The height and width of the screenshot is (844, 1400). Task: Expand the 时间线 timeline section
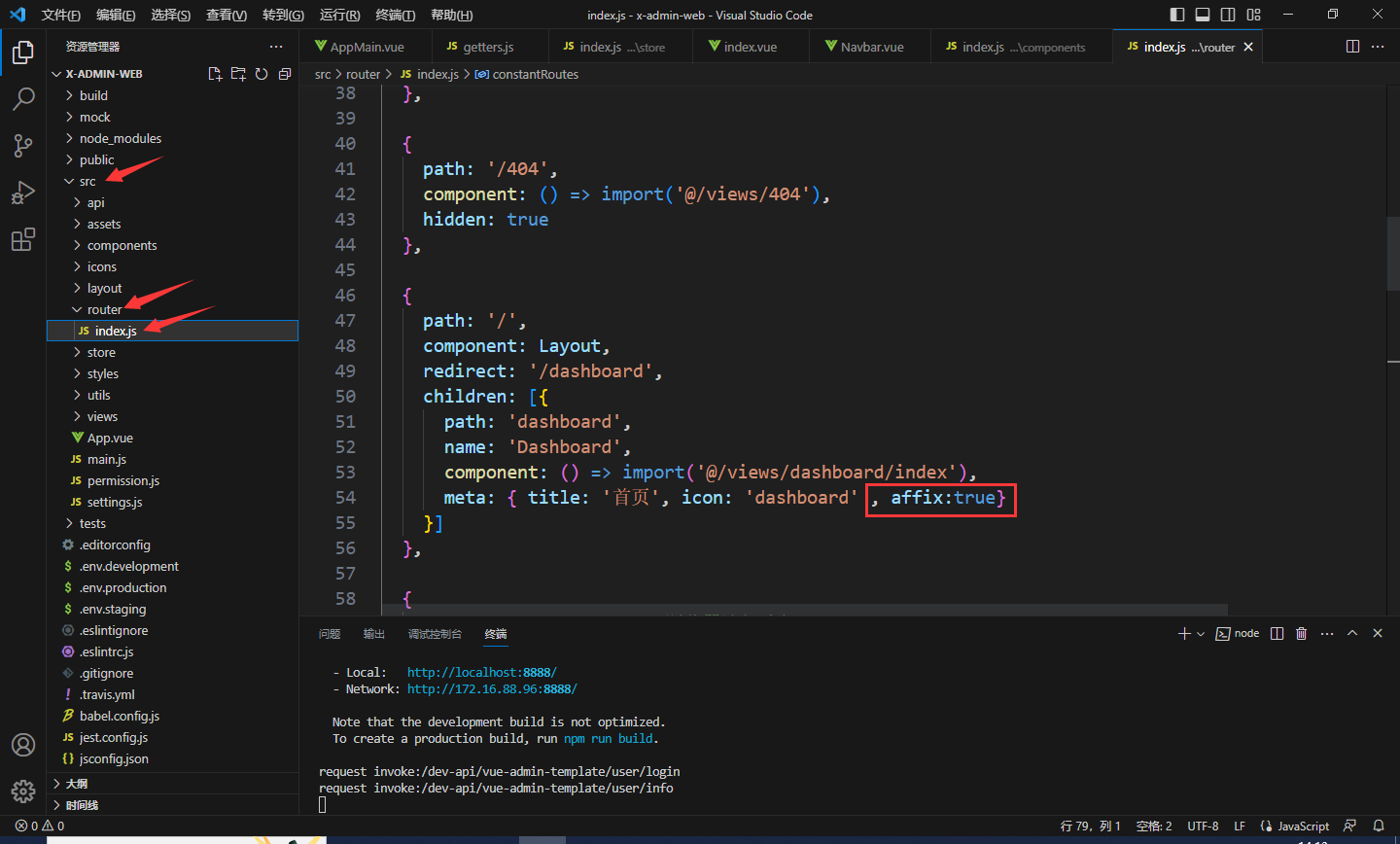[172, 804]
